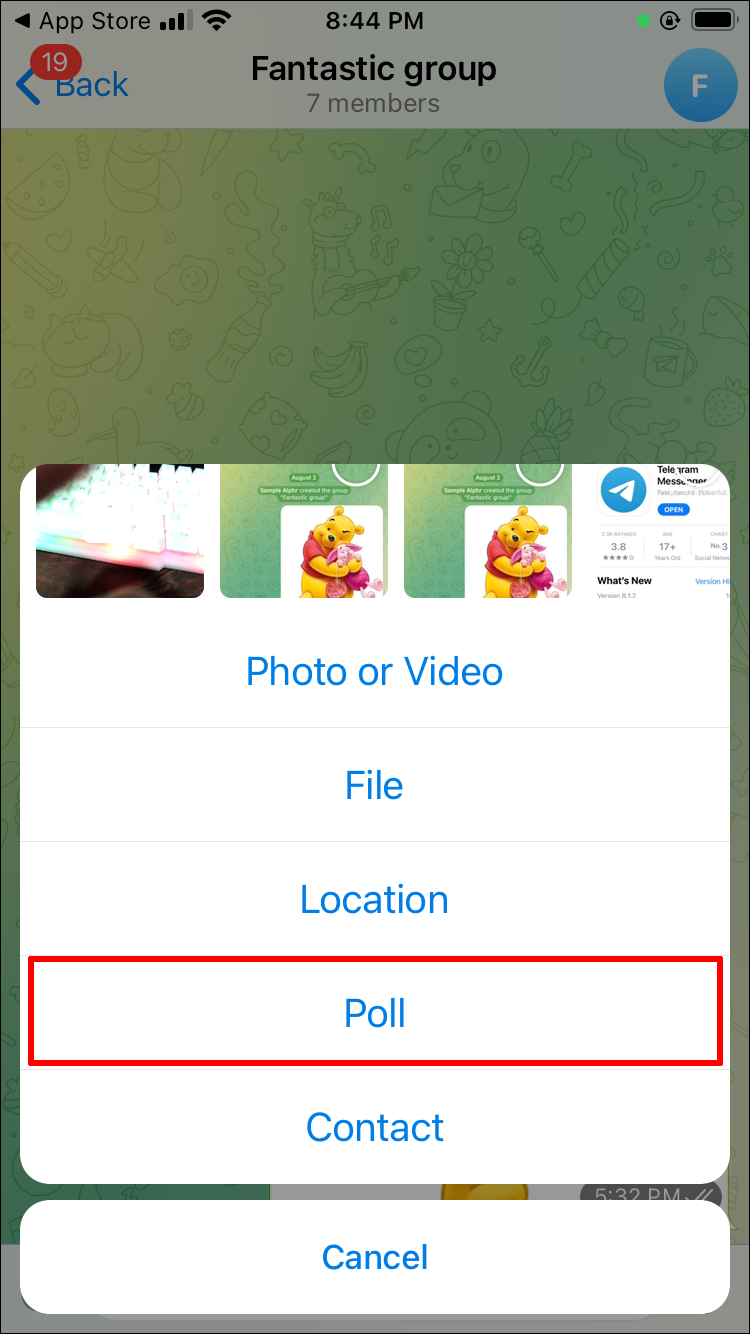Tap the Wi-Fi icon in status bar
Screen dimensions: 750x1334
coord(213,20)
